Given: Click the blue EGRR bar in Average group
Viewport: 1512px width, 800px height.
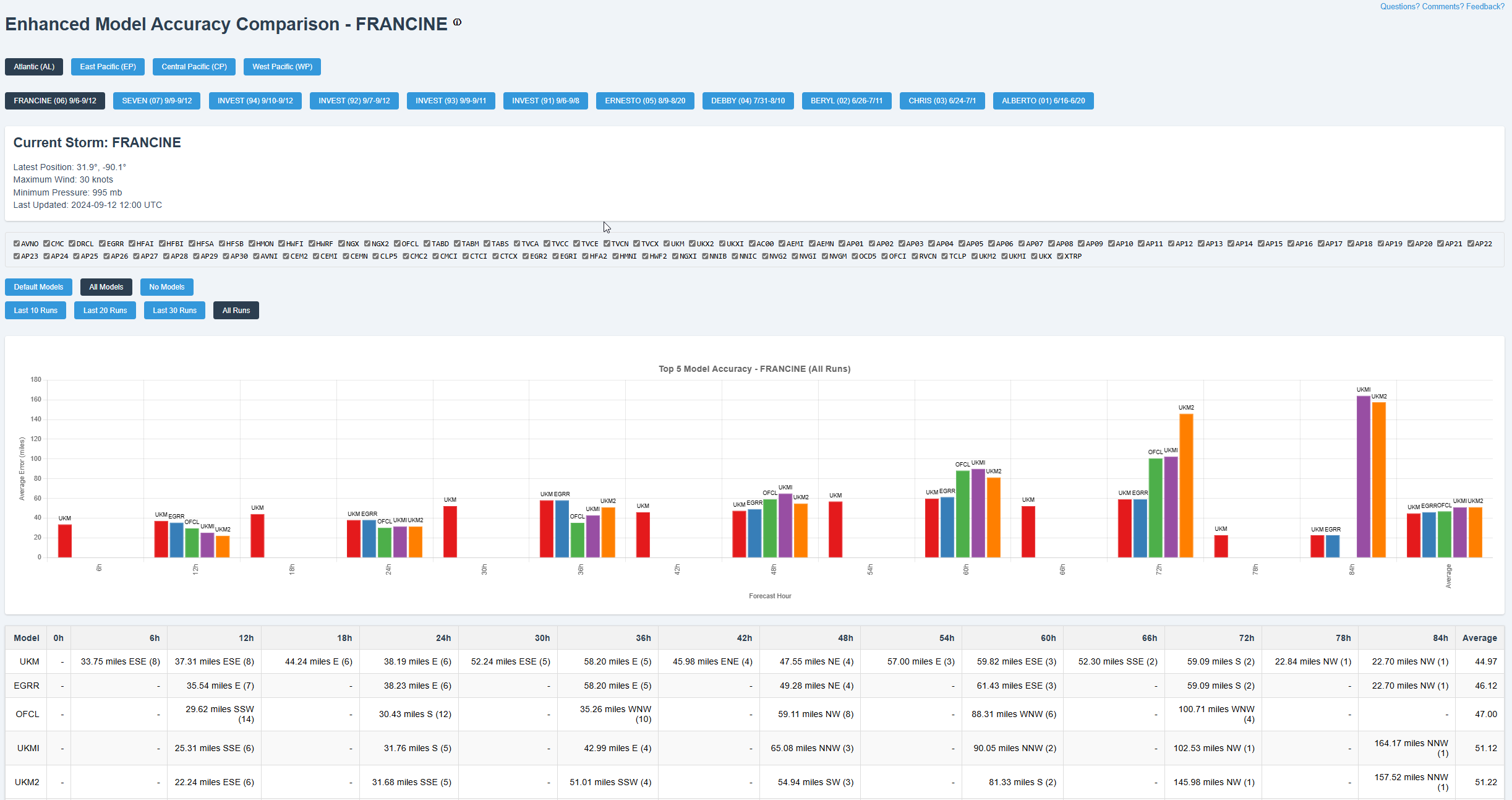Looking at the screenshot, I should point(1429,535).
